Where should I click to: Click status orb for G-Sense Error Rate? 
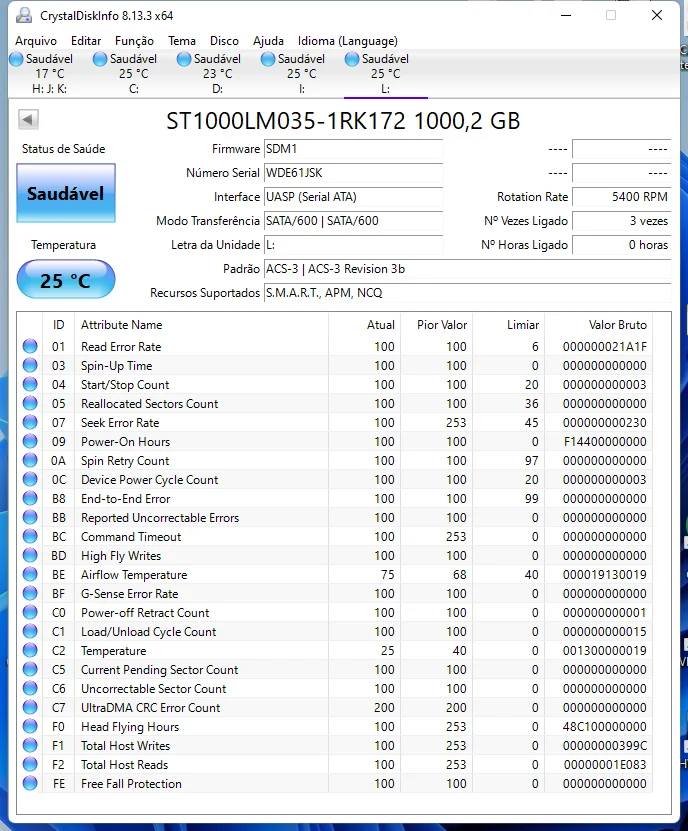(x=30, y=593)
